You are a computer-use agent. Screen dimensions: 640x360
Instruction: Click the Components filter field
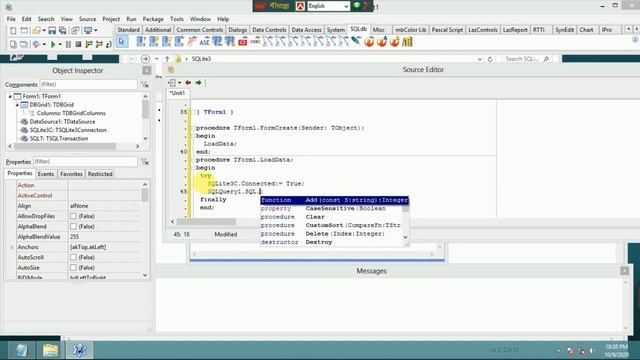[x=89, y=84]
